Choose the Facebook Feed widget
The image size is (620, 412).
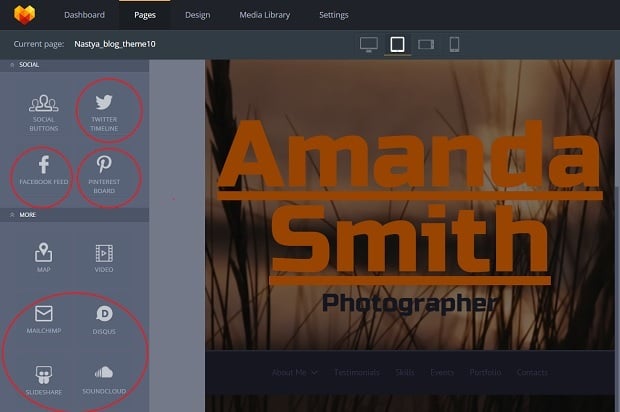point(43,172)
